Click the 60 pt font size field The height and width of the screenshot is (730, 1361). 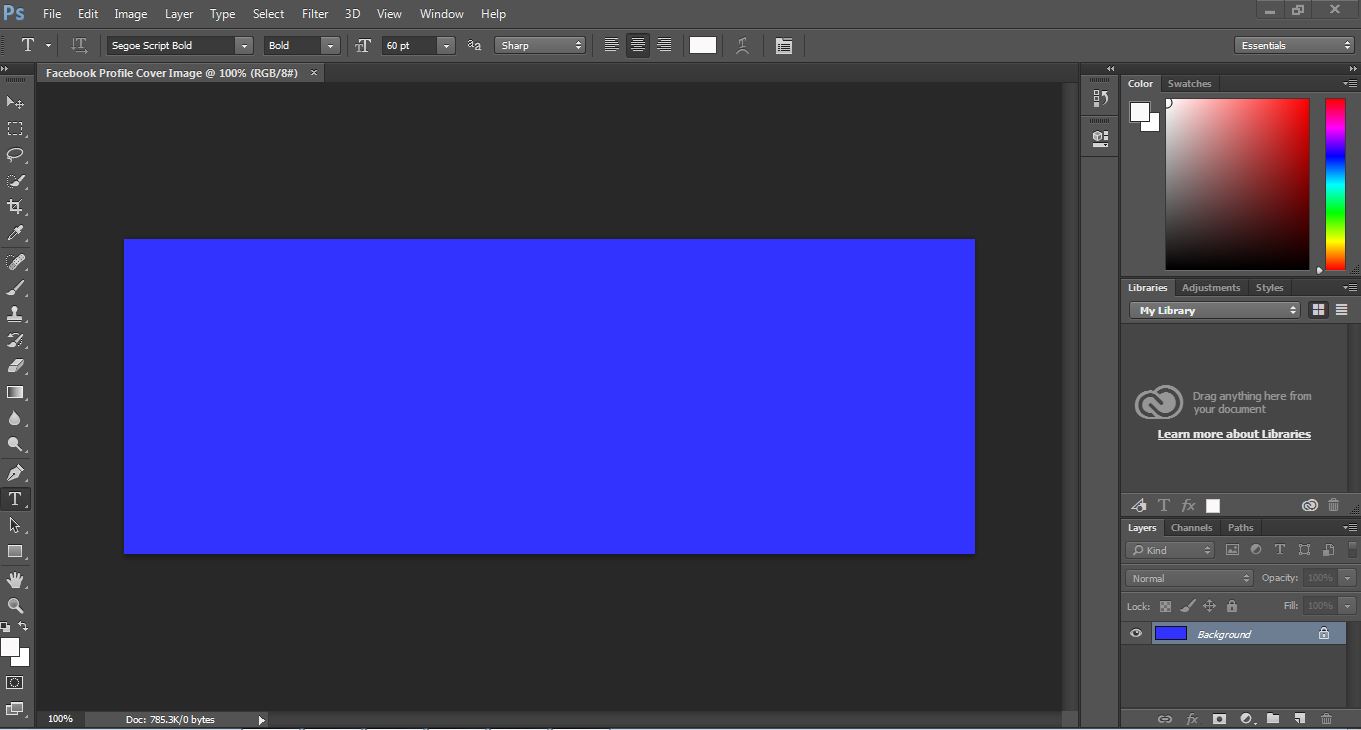coord(410,45)
